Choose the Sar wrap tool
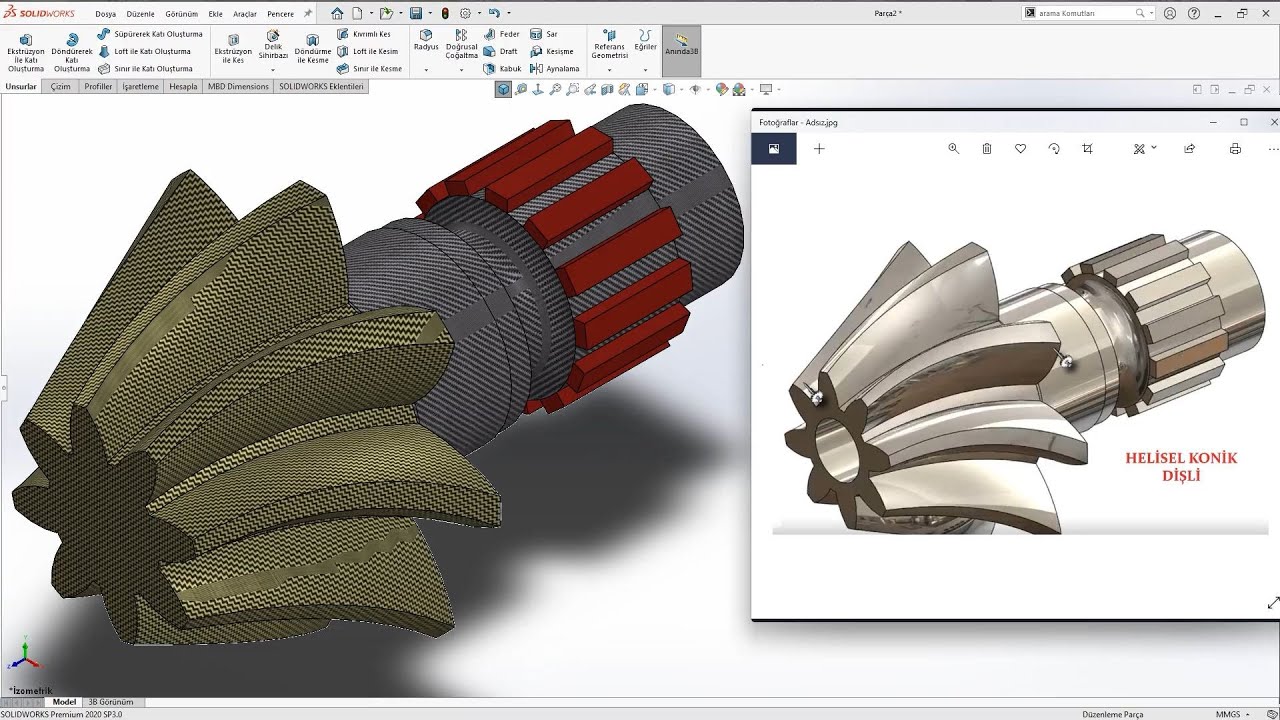 (x=544, y=34)
